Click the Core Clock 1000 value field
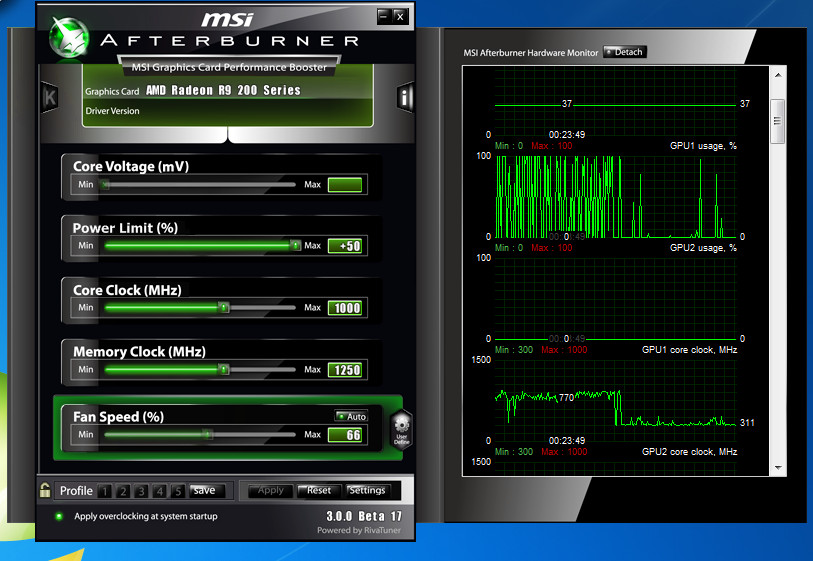Screen dimensions: 813x561 point(345,308)
